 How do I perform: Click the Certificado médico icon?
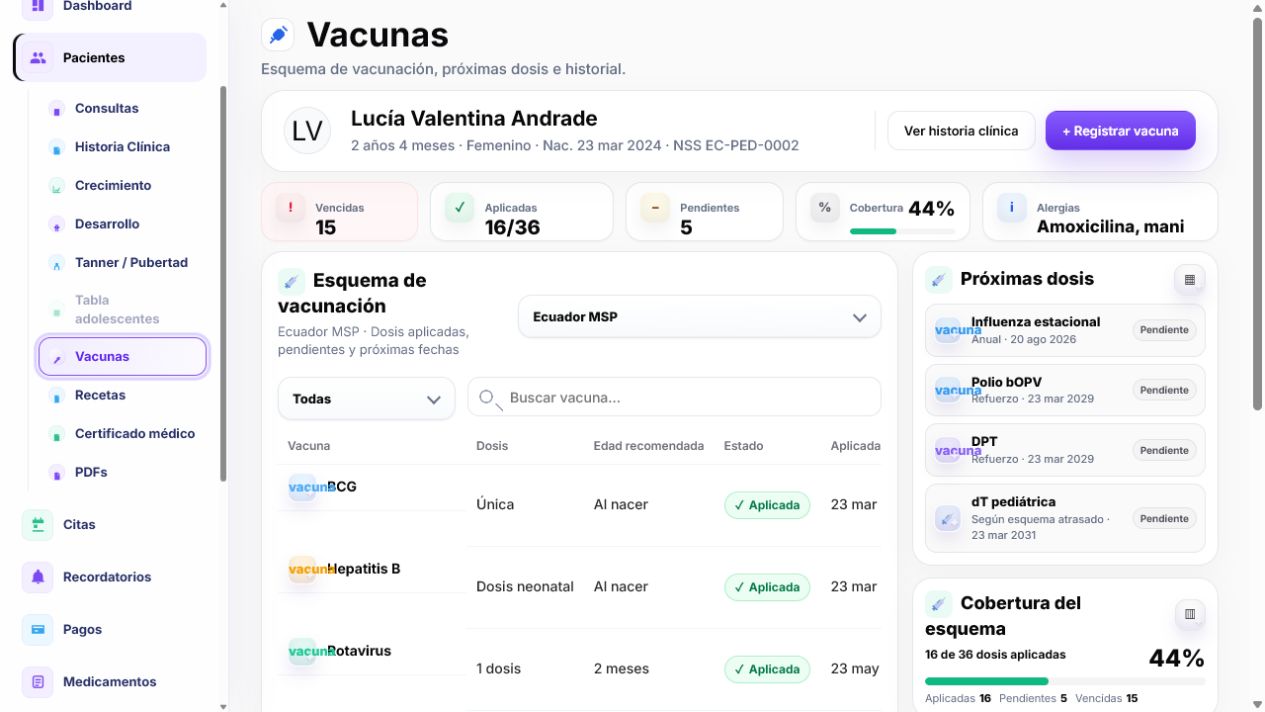tap(57, 434)
